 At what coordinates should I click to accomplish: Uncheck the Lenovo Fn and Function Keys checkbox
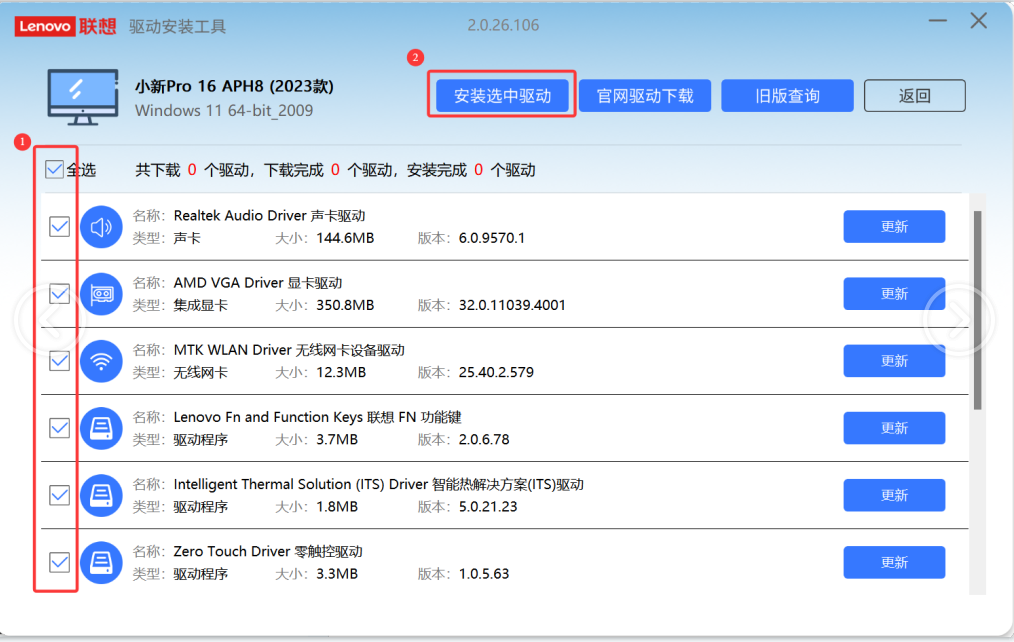59,429
